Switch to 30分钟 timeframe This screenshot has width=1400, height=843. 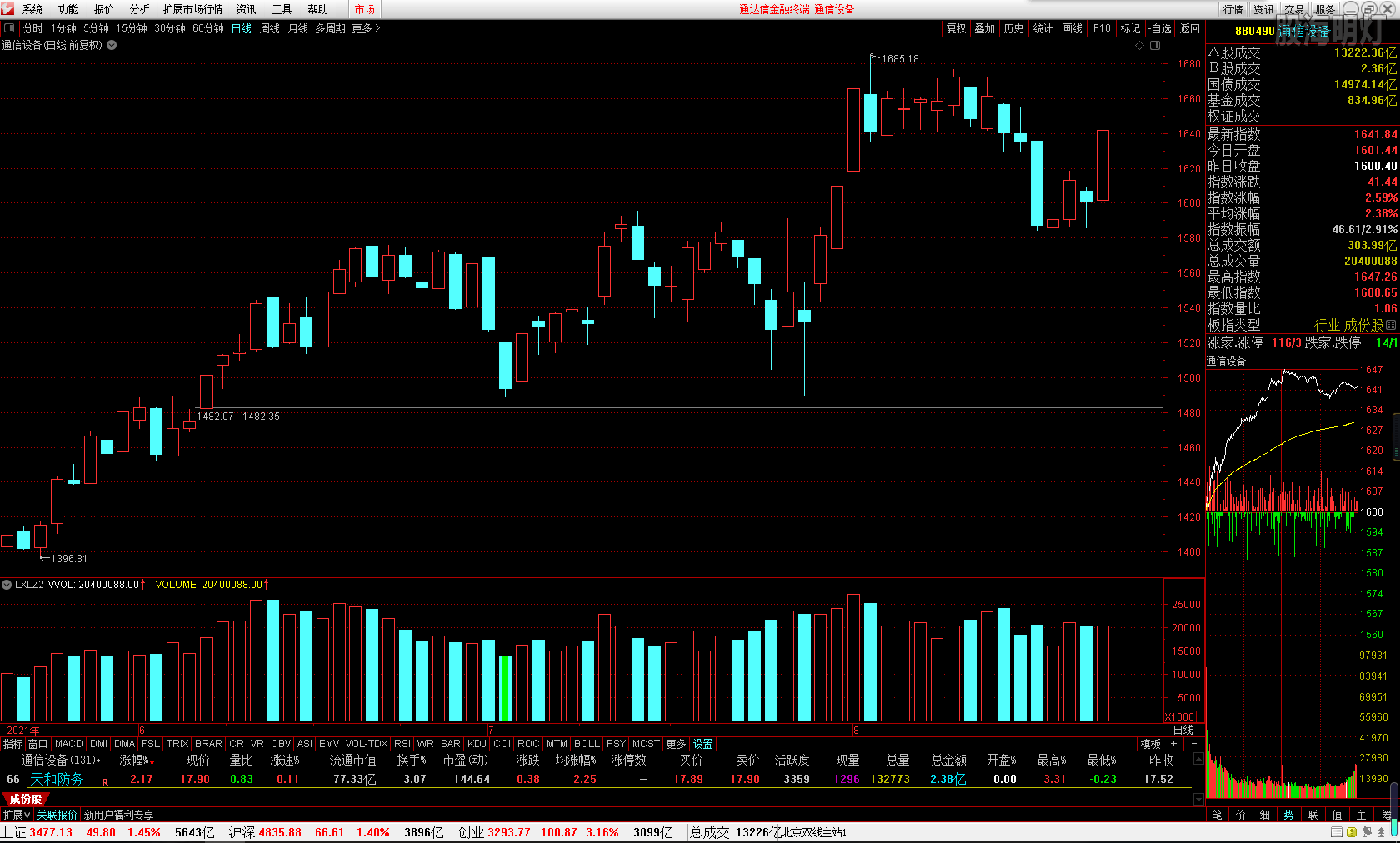pos(170,28)
